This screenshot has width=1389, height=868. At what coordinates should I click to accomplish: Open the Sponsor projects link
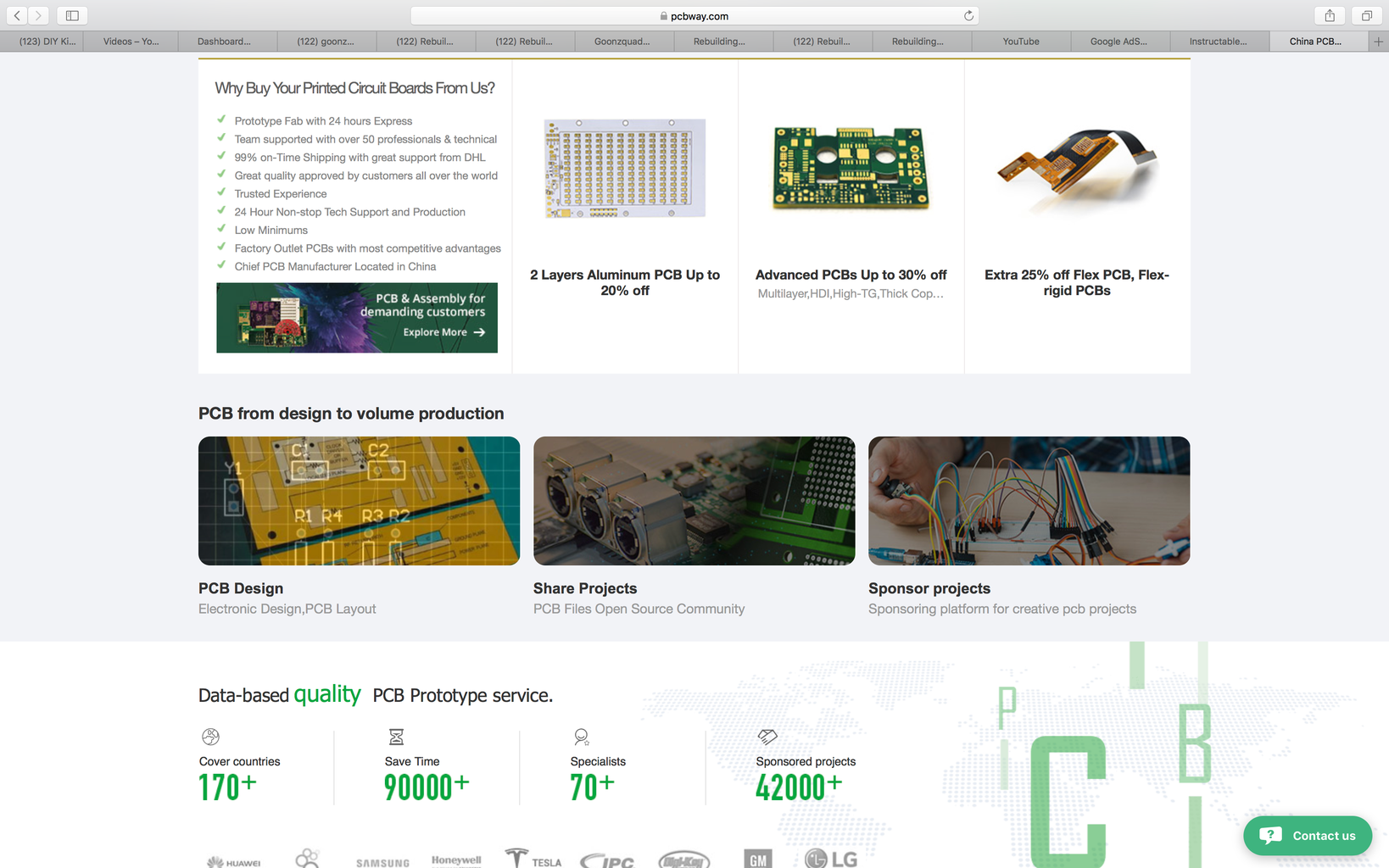(x=929, y=588)
